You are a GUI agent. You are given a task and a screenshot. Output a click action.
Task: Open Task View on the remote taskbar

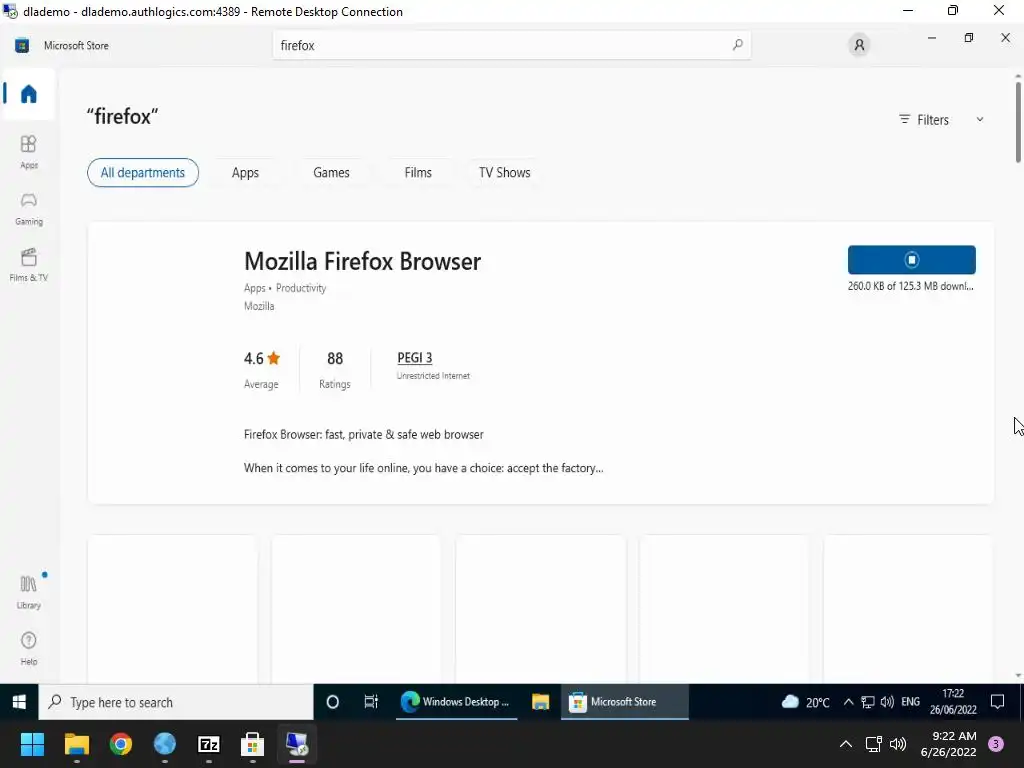coord(371,702)
